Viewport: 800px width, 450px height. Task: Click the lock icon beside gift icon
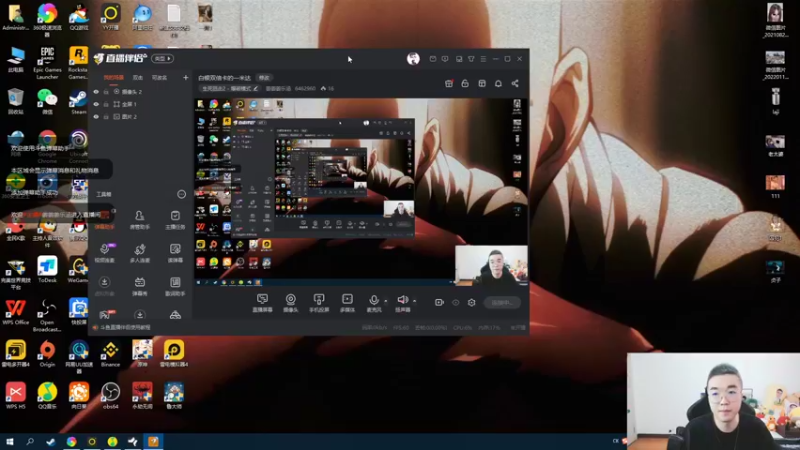pos(465,83)
